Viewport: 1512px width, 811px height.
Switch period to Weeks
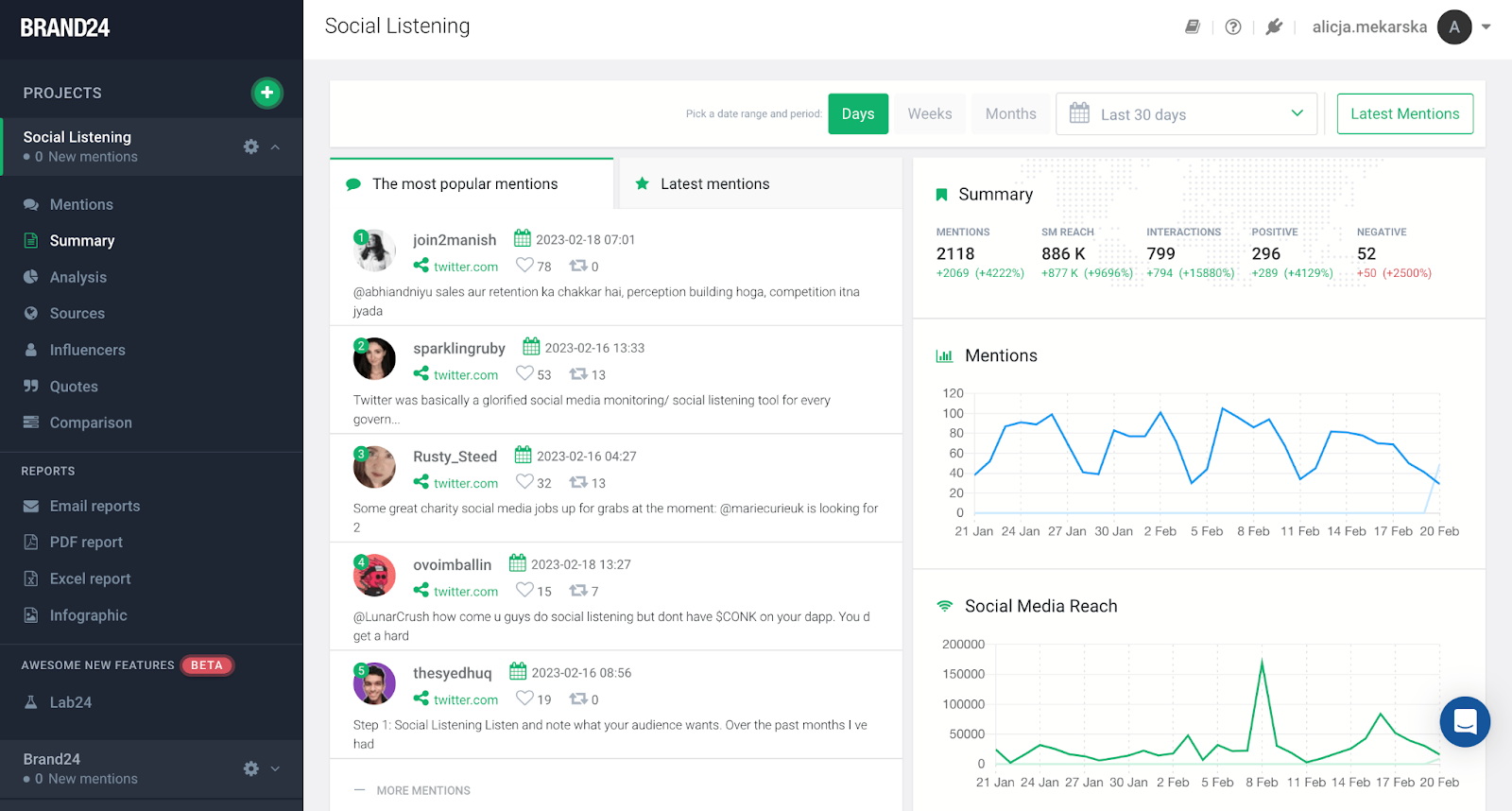point(930,114)
